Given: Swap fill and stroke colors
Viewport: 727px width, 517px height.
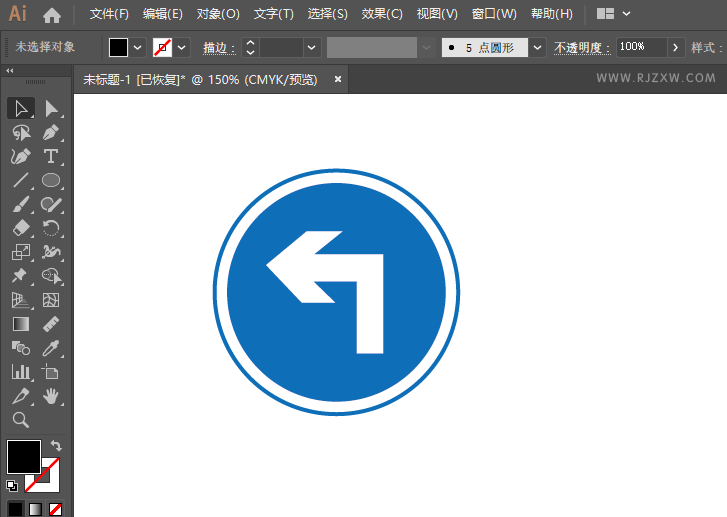Looking at the screenshot, I should (56, 446).
